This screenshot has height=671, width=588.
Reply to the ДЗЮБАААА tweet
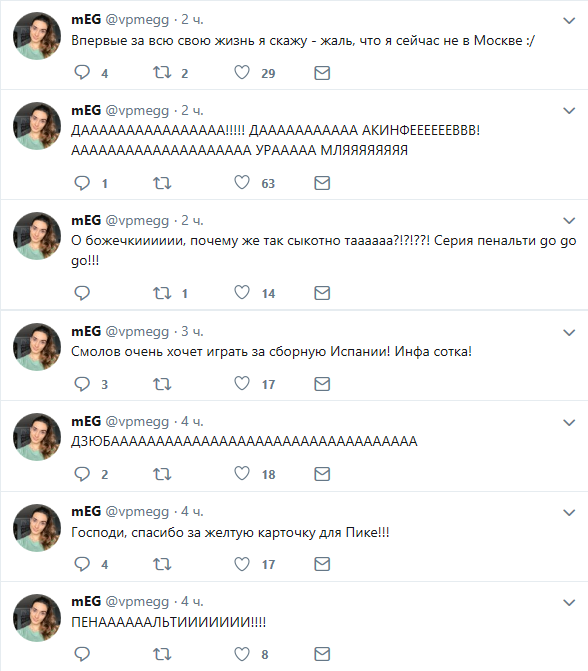pos(82,474)
